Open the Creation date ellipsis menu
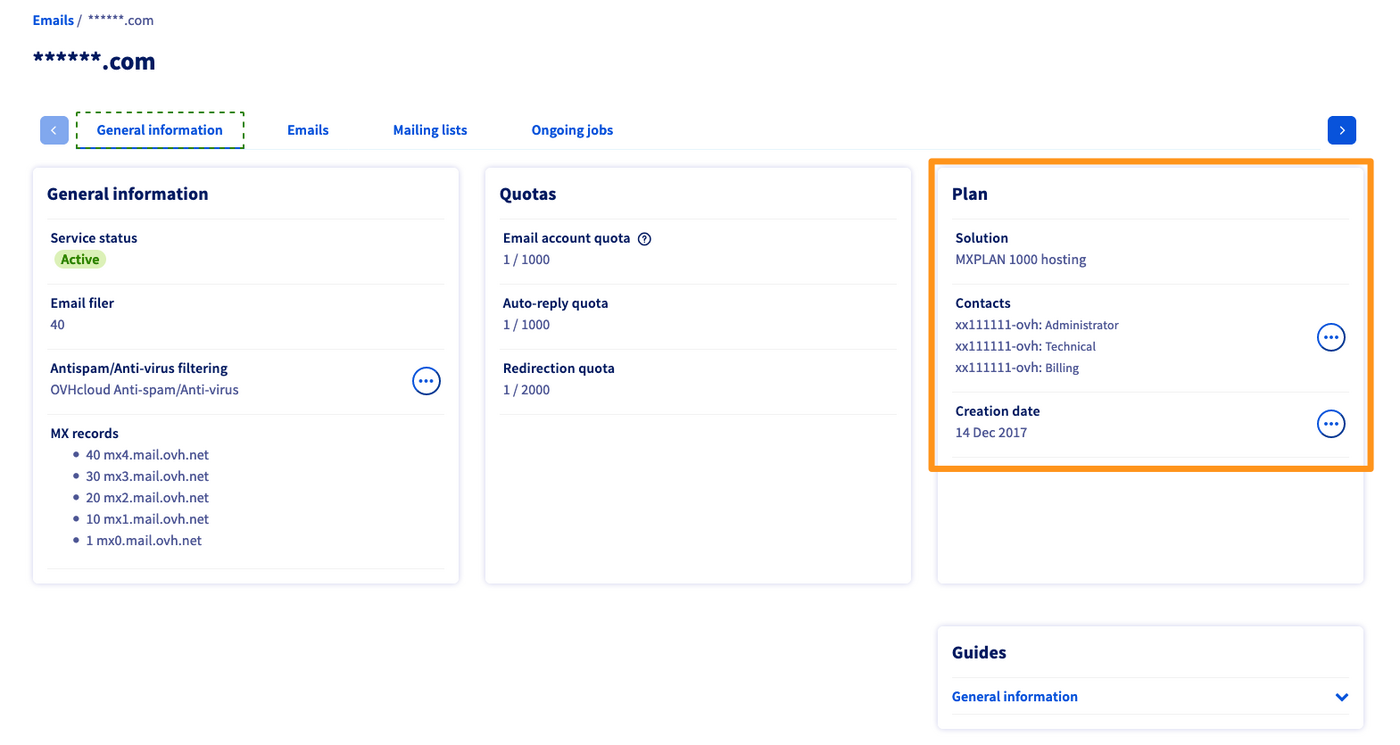Viewport: 1400px width, 745px height. (x=1330, y=424)
